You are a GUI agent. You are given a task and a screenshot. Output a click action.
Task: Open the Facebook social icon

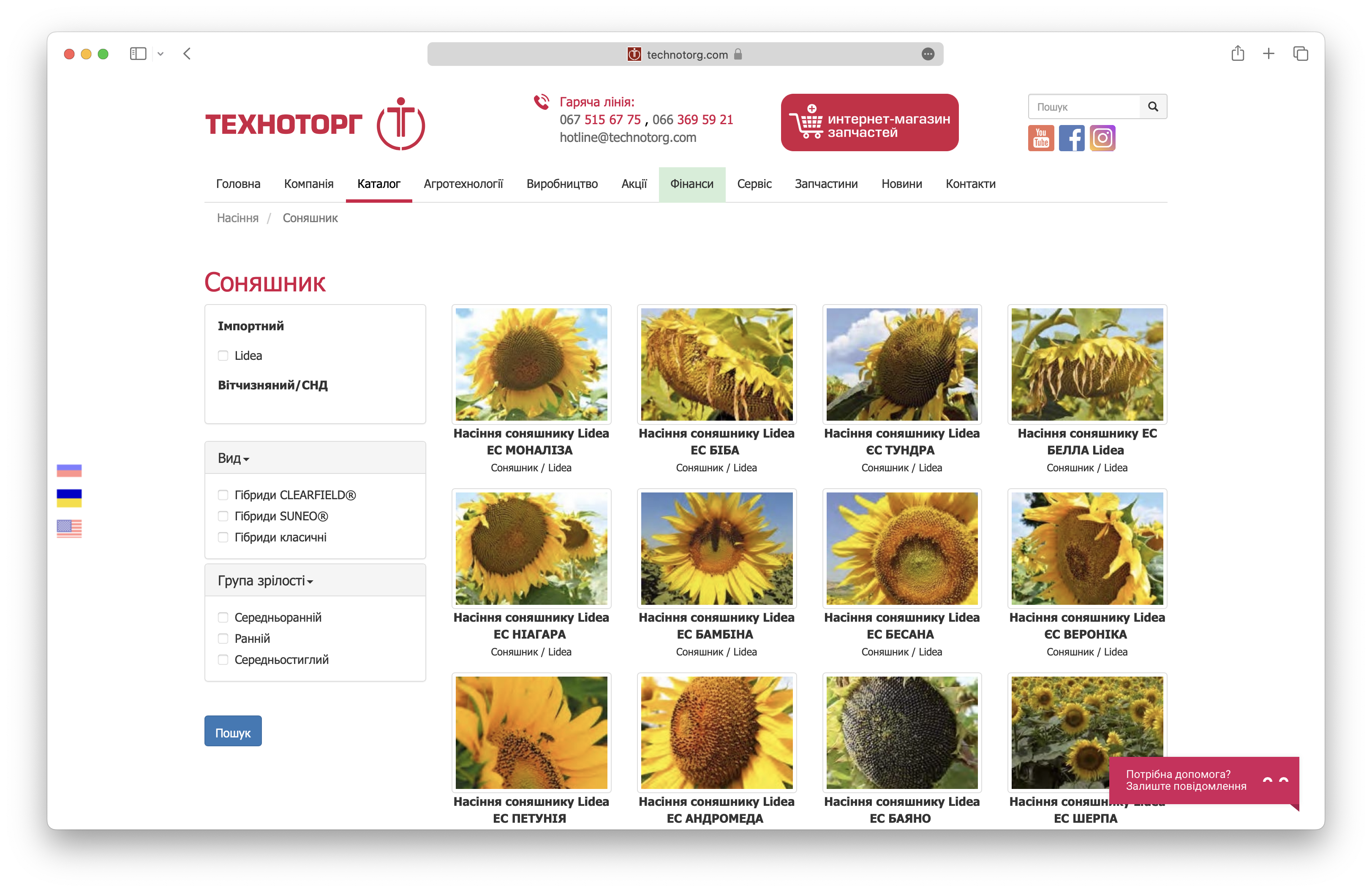pyautogui.click(x=1072, y=138)
